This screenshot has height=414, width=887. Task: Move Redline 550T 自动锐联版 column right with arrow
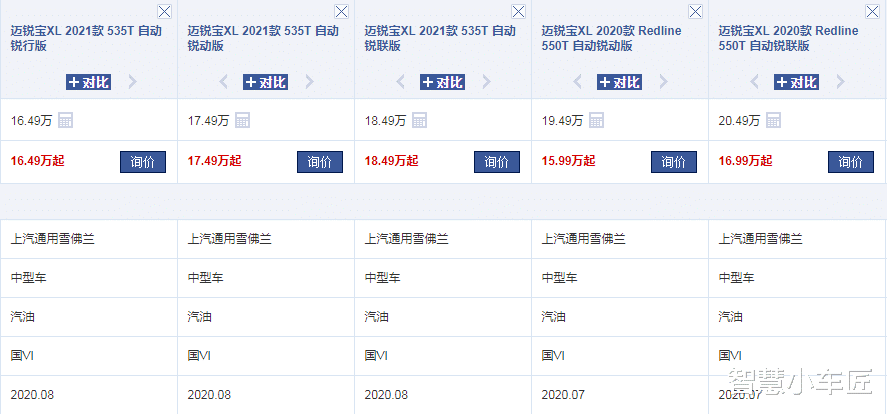pos(841,82)
